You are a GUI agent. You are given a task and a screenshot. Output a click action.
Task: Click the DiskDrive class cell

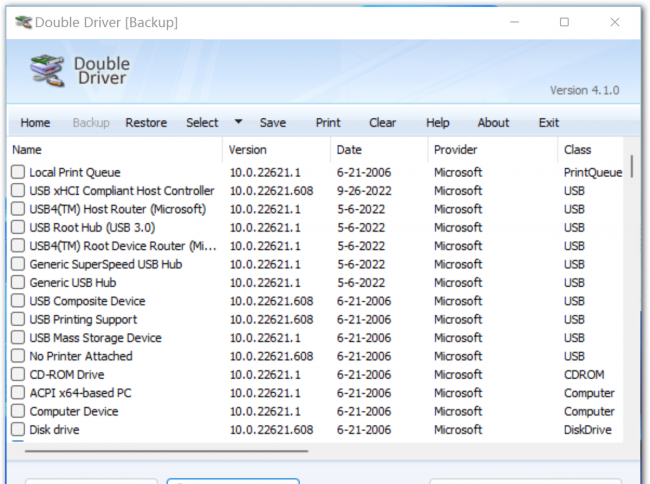tap(588, 430)
